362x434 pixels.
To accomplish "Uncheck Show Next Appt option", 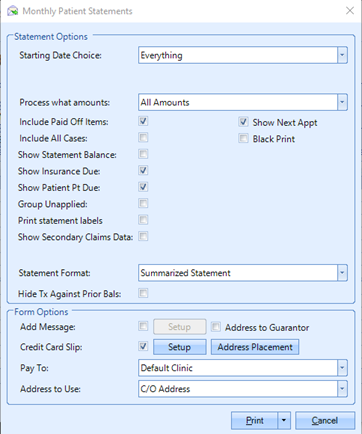I will pos(243,122).
